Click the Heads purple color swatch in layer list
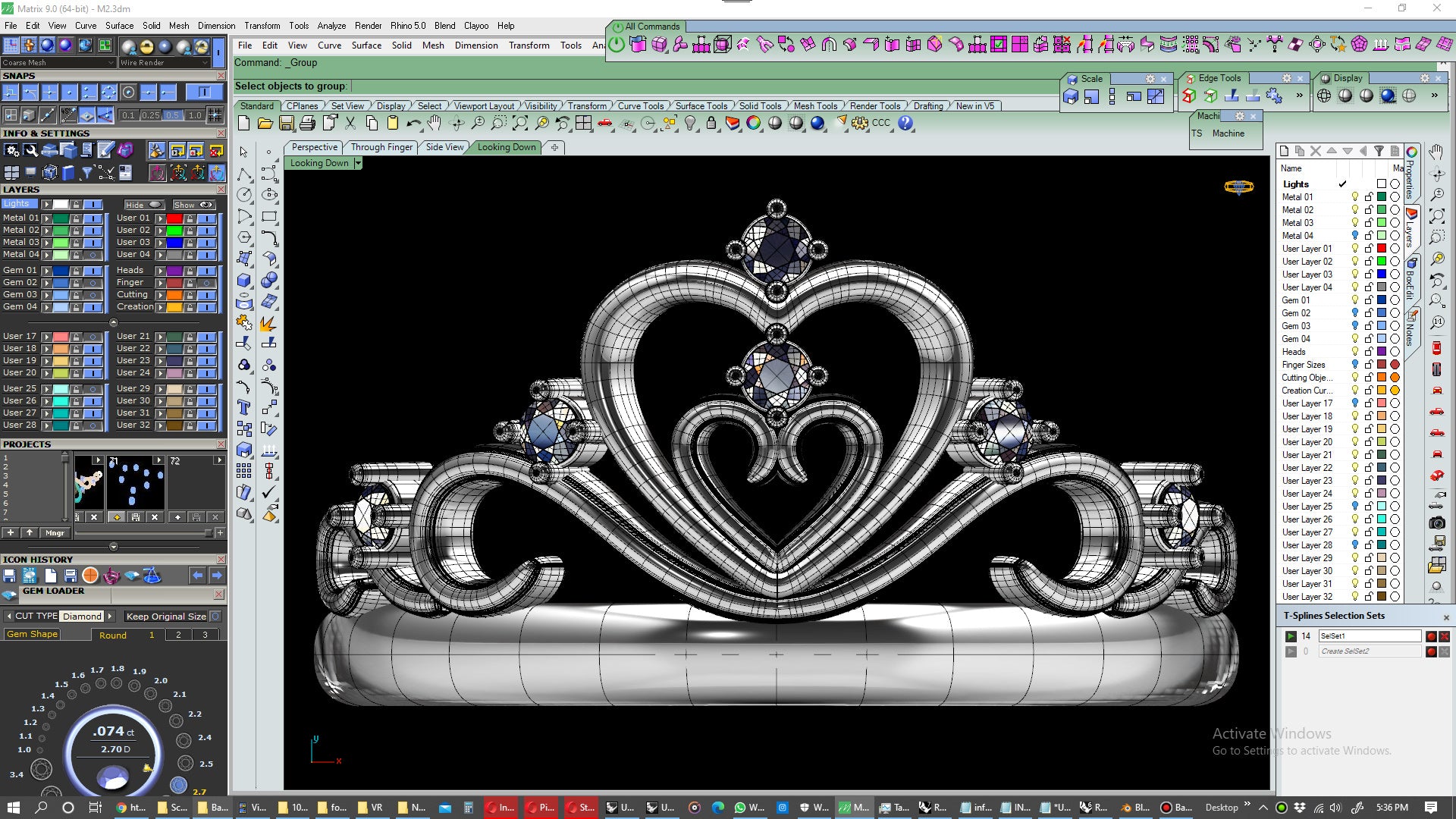 pyautogui.click(x=1382, y=352)
